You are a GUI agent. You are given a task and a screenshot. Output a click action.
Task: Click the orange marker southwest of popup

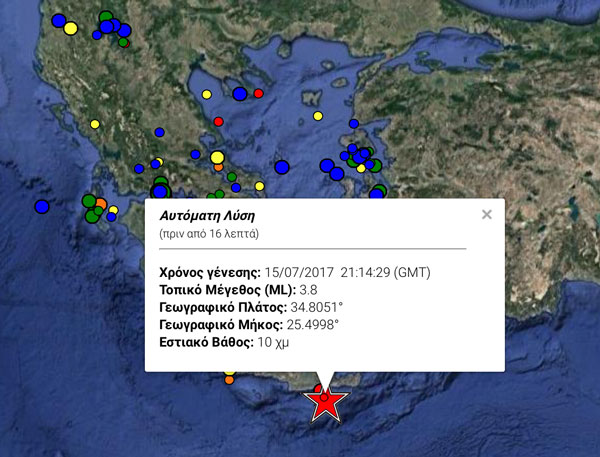coord(229,380)
